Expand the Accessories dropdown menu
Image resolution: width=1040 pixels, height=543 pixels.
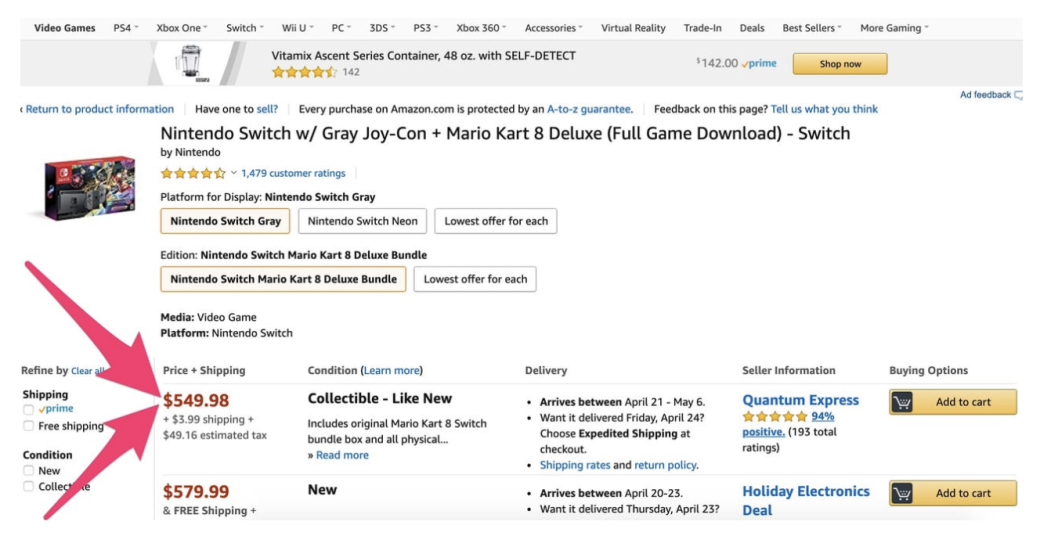554,28
